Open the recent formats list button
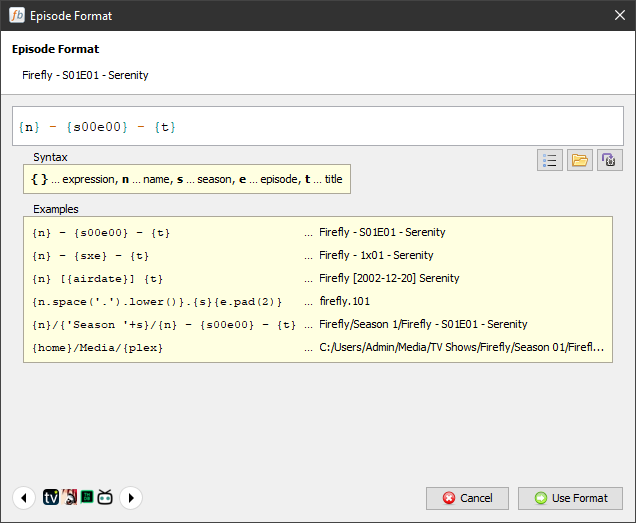This screenshot has height=523, width=636. click(x=549, y=160)
